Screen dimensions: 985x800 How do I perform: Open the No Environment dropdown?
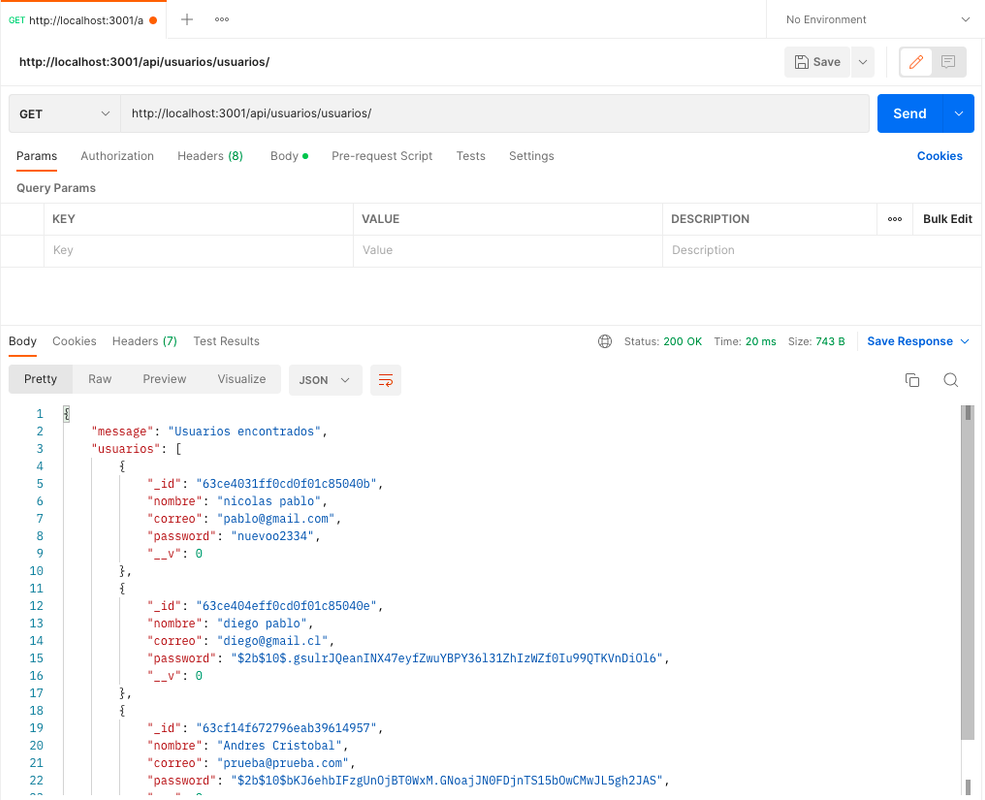tap(877, 19)
